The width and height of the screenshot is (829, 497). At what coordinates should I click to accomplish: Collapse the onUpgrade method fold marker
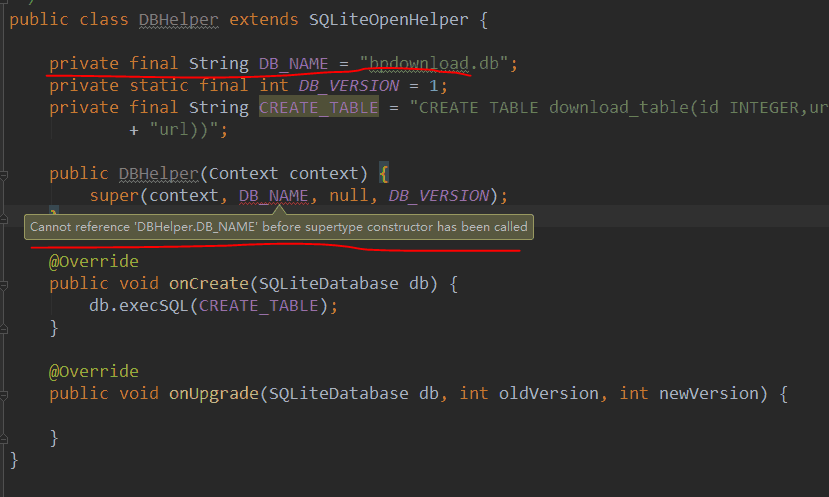click(4, 395)
